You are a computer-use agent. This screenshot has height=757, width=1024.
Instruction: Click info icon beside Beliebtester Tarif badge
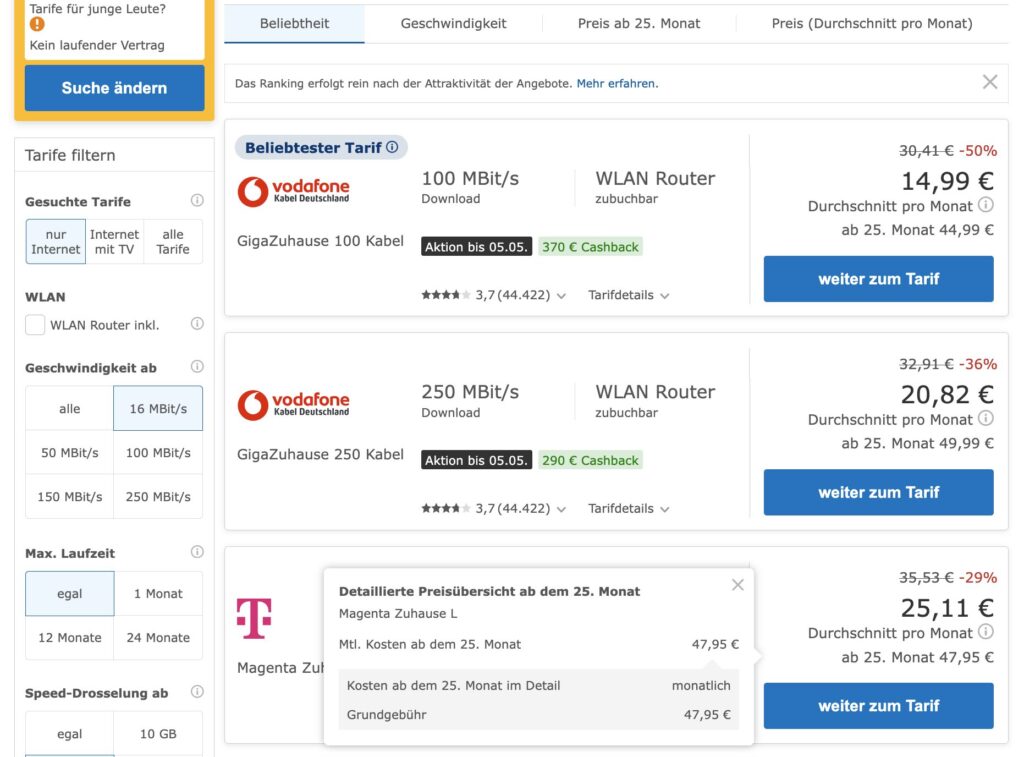[392, 147]
